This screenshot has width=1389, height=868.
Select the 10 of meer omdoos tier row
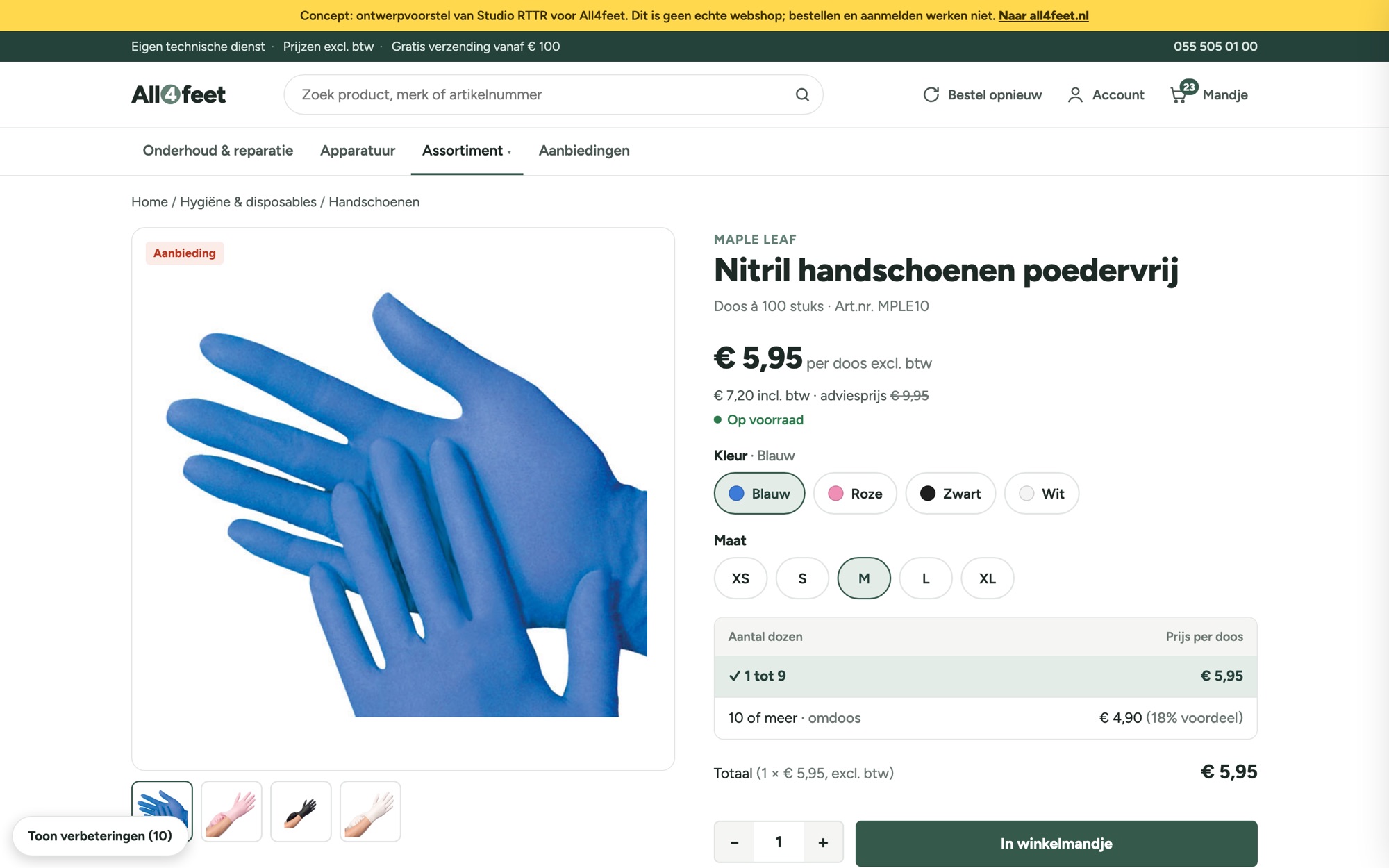pos(985,717)
